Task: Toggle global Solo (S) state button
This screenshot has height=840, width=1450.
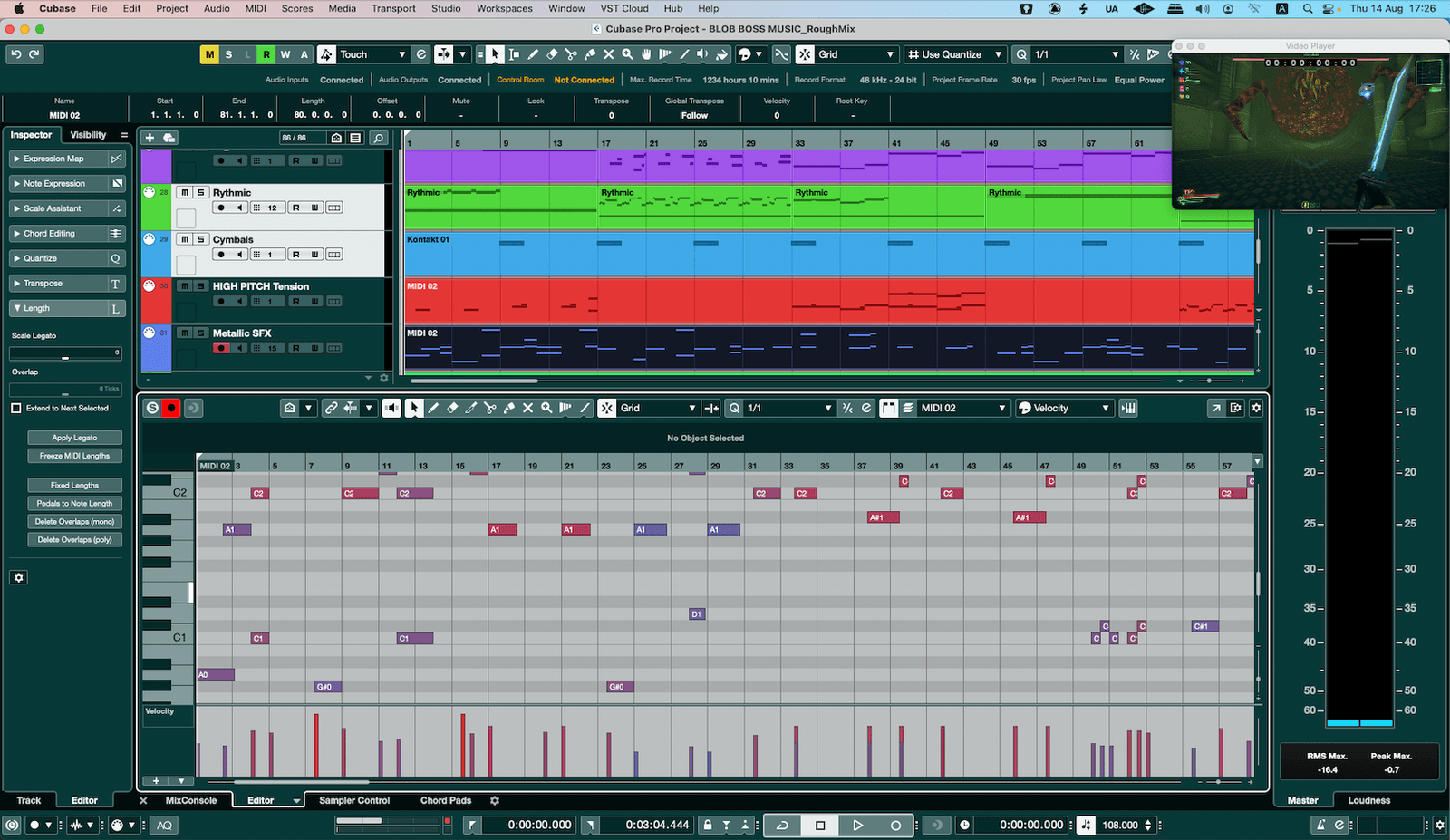Action: point(228,54)
